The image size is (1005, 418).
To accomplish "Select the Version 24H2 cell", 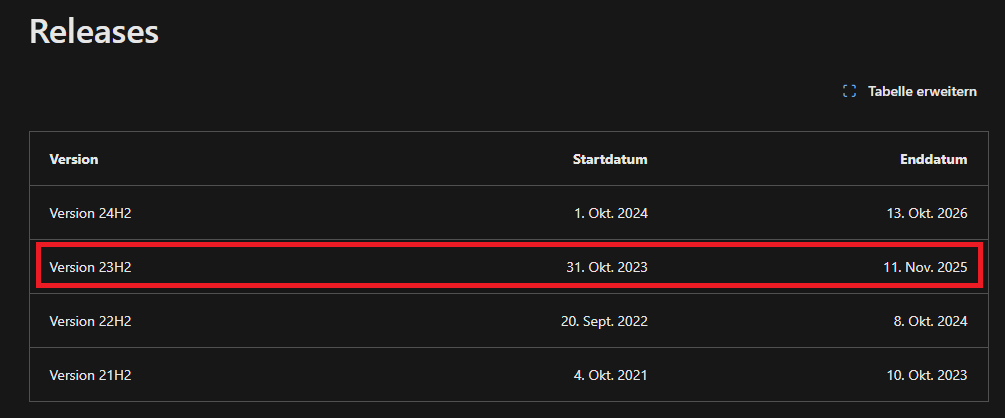I will pos(90,213).
